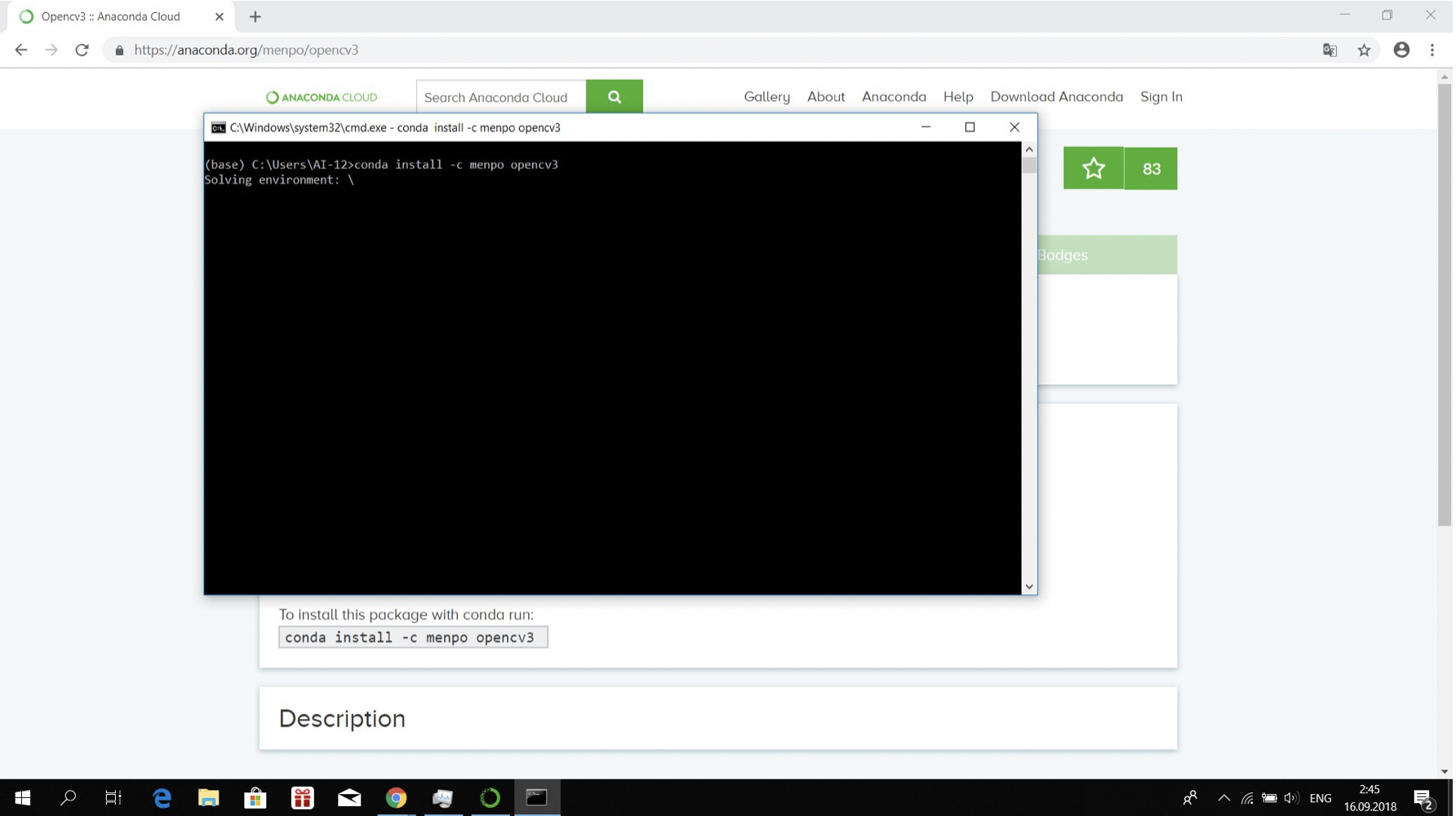1456x816 pixels.
Task: Open the Windows Start menu
Action: click(x=23, y=799)
